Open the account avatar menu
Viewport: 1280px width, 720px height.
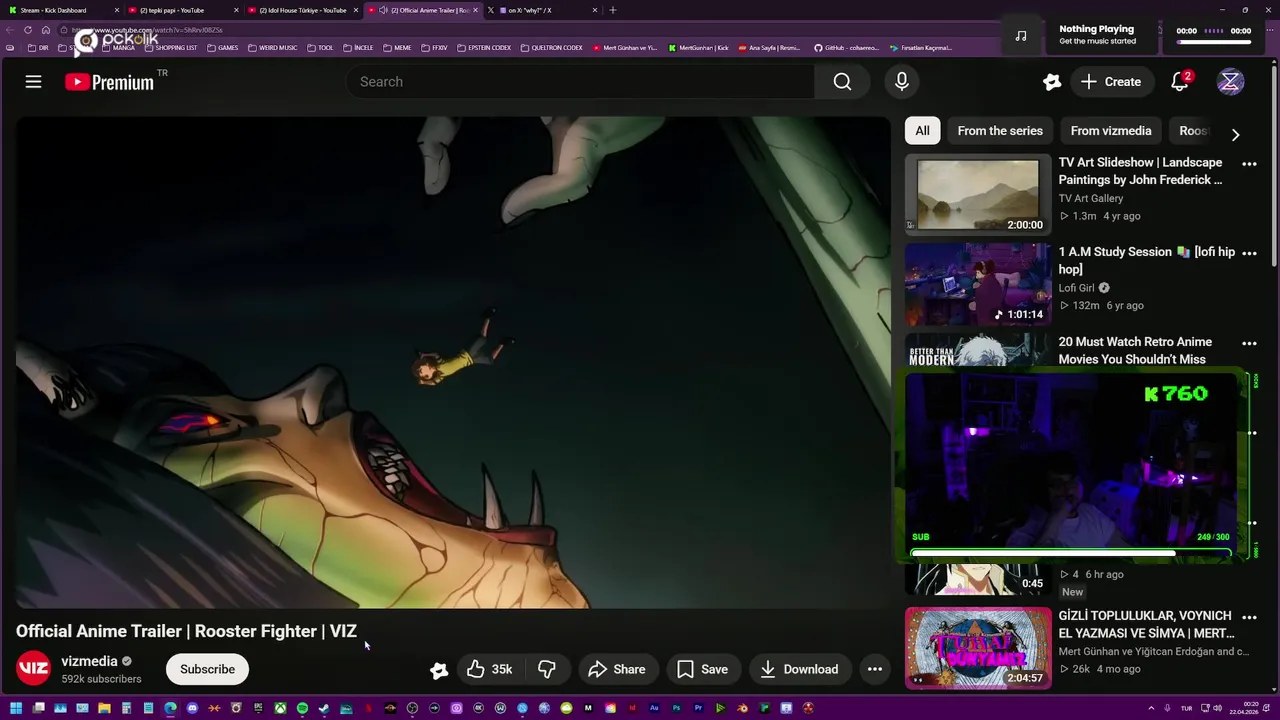click(1230, 82)
